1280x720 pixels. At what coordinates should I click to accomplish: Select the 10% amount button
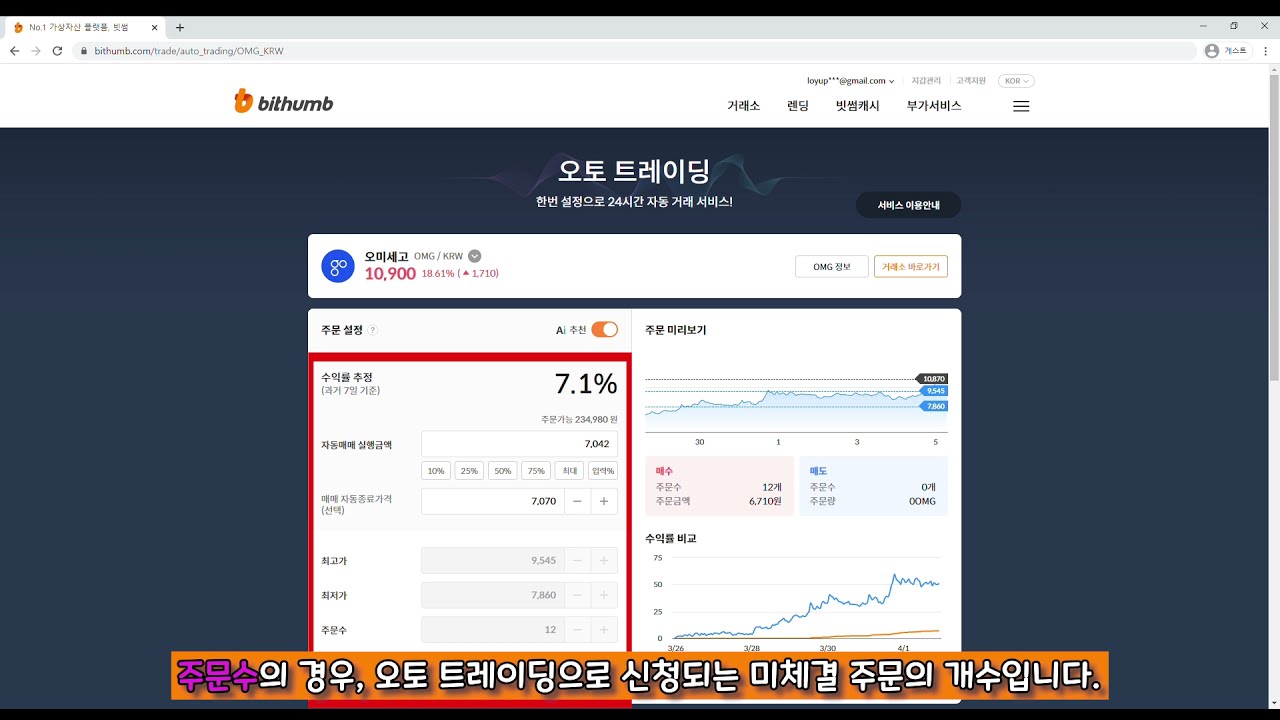click(x=436, y=471)
